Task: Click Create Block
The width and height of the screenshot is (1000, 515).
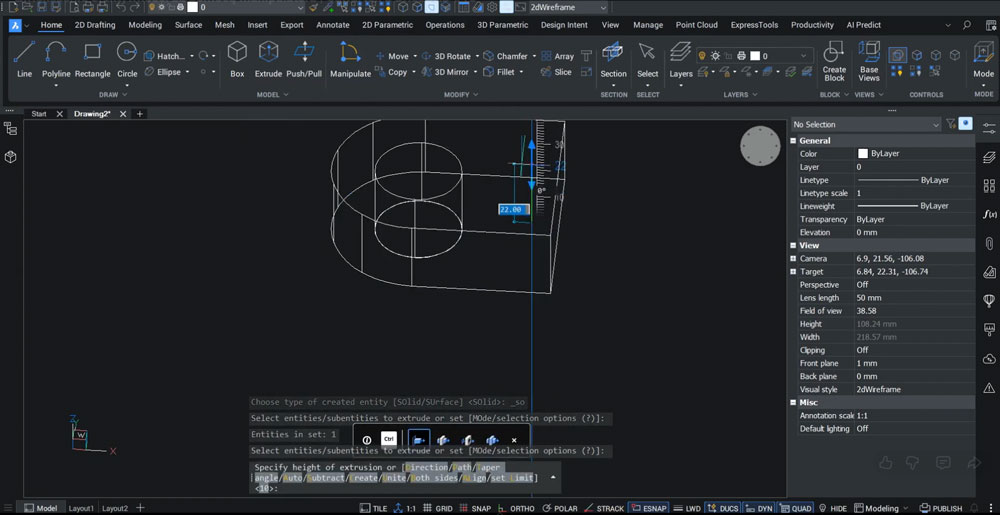Action: tap(834, 62)
